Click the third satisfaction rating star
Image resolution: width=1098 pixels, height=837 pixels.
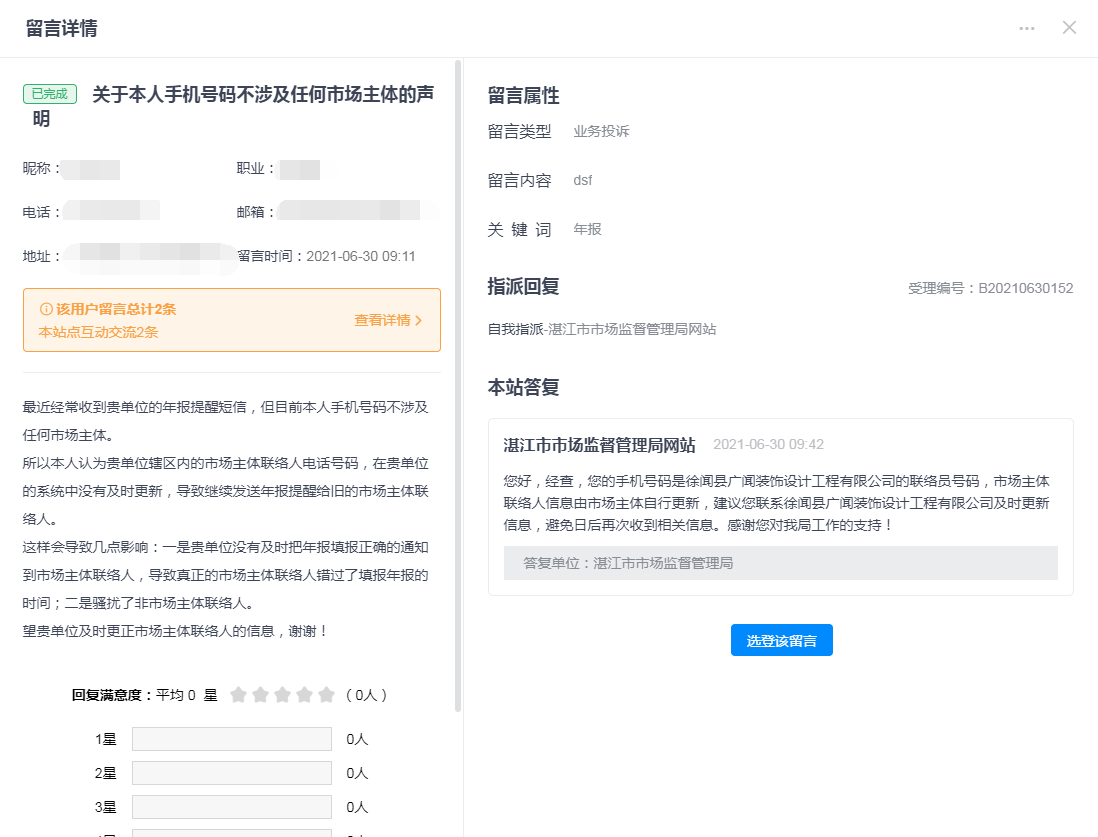point(282,695)
